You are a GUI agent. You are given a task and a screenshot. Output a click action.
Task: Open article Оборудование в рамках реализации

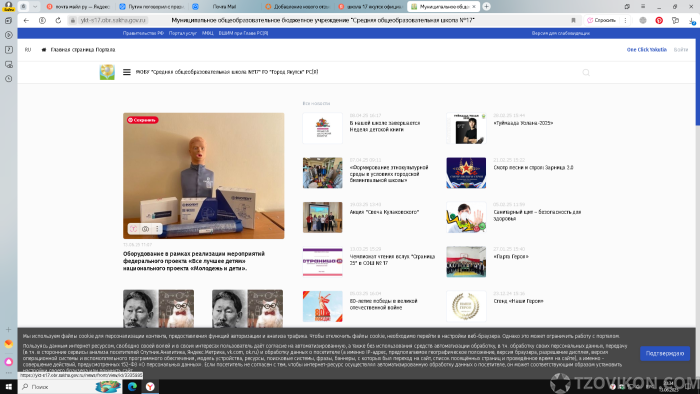194,261
